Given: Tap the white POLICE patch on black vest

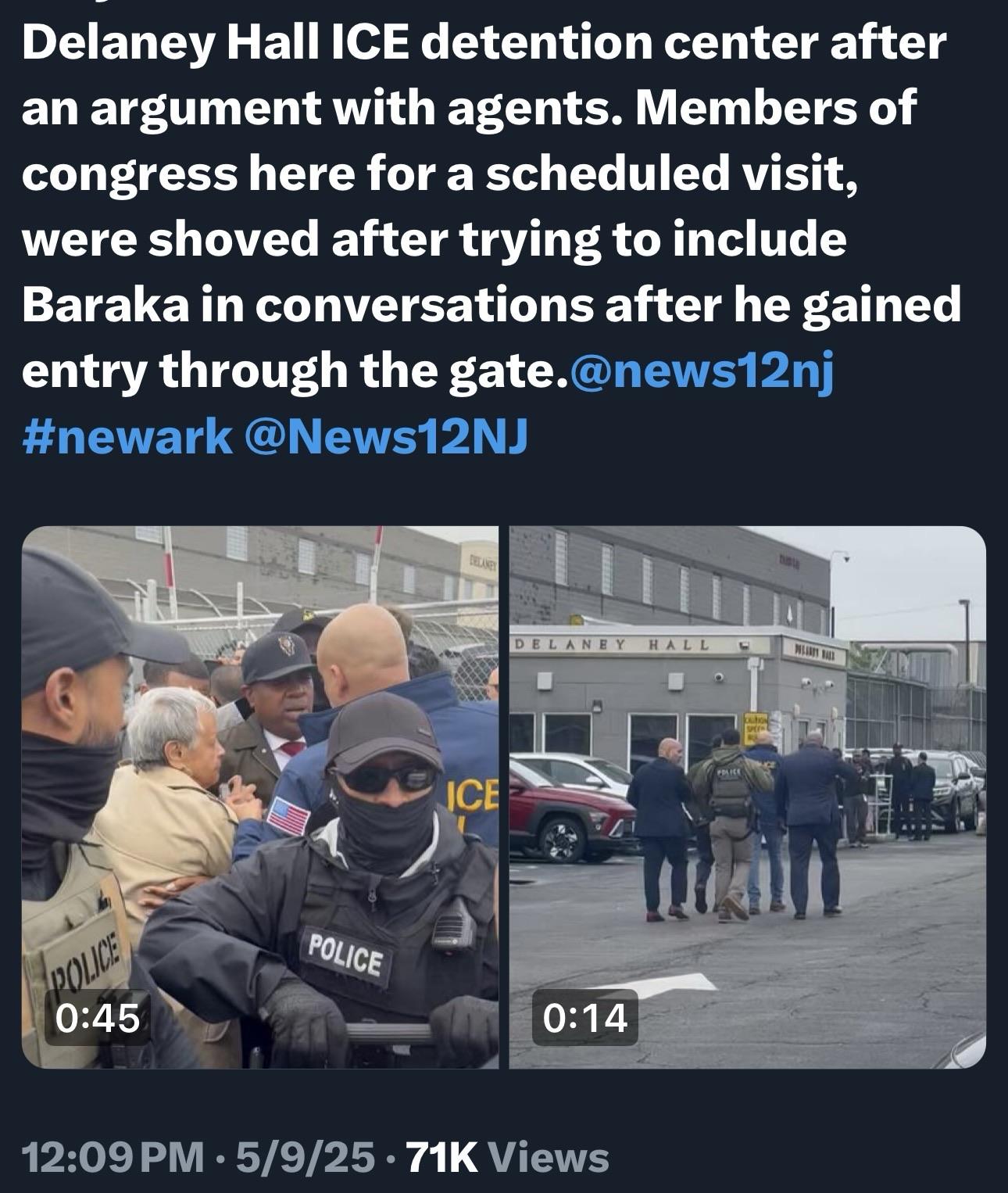Looking at the screenshot, I should (346, 953).
